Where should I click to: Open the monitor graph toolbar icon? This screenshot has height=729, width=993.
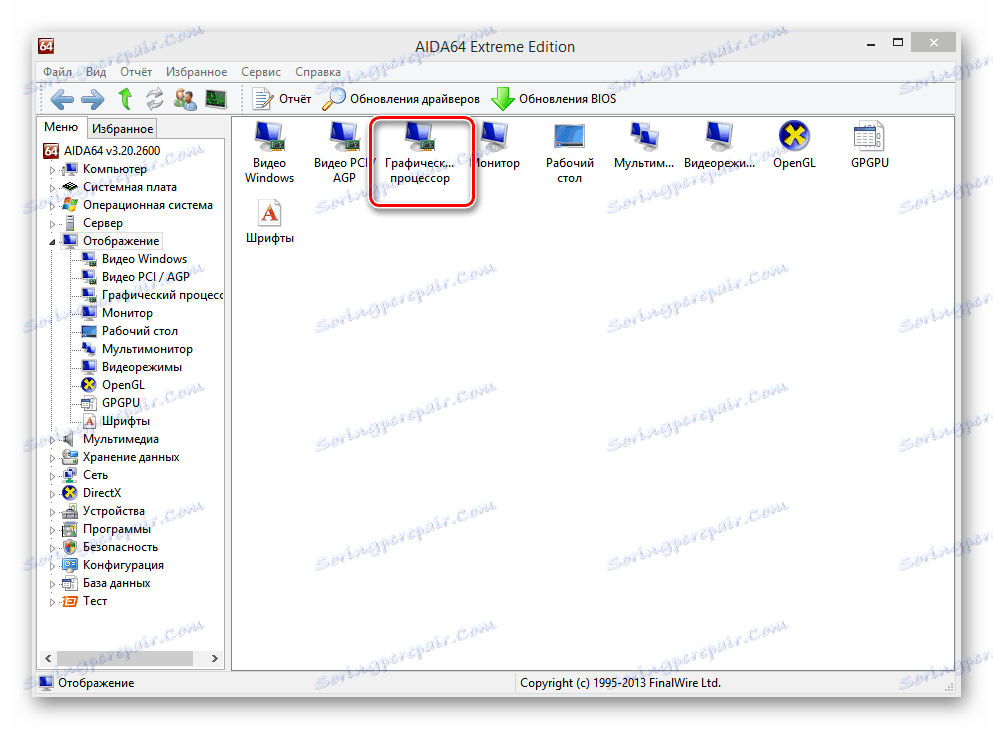pos(216,99)
